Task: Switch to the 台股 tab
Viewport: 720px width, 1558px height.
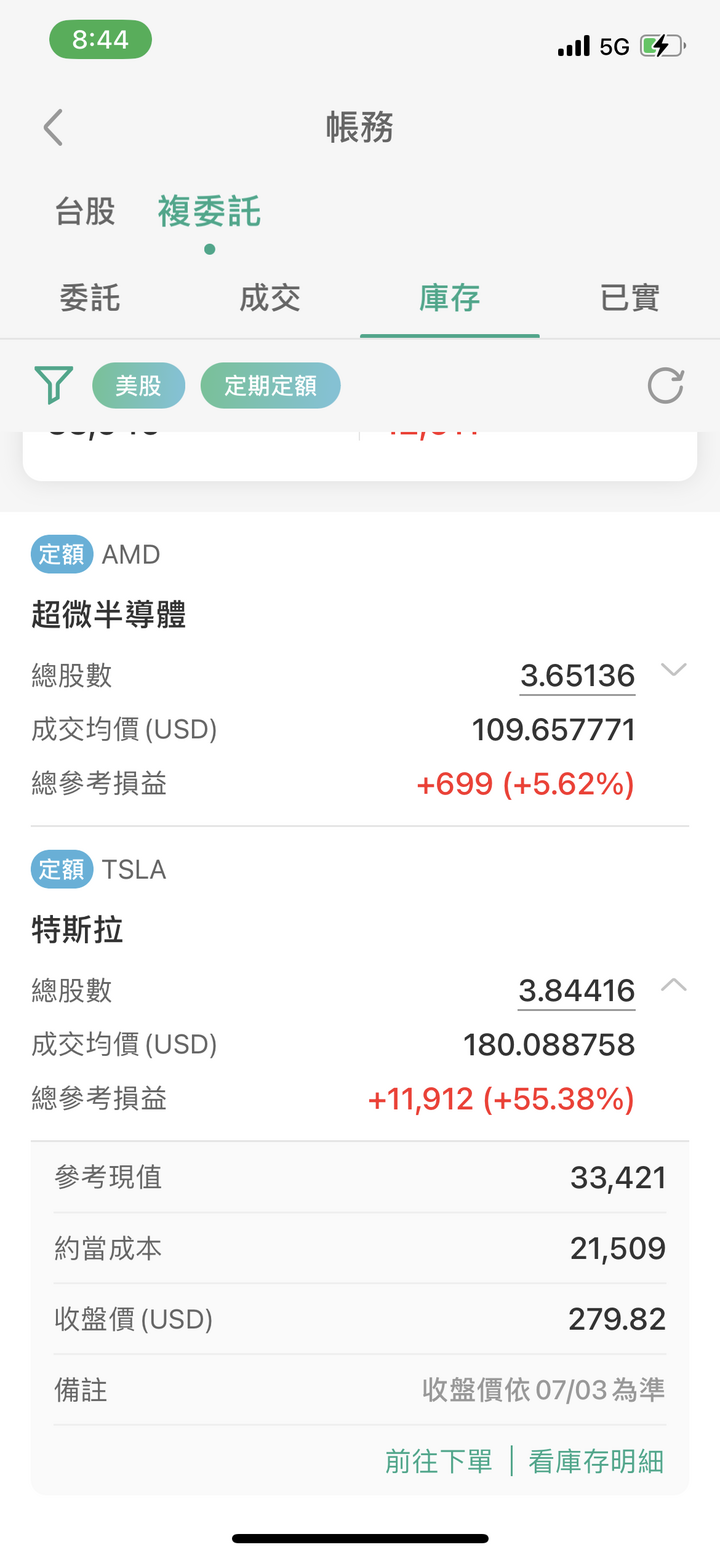Action: pyautogui.click(x=85, y=212)
